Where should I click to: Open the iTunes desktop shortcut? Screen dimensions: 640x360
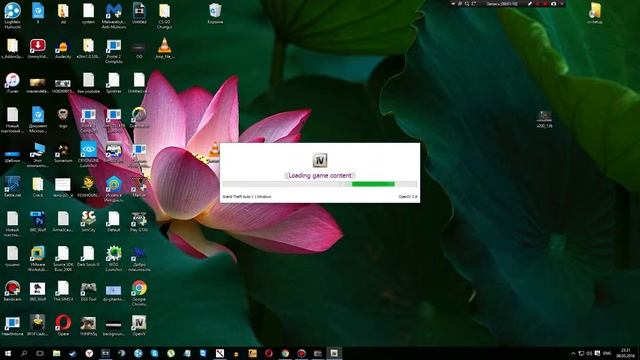coord(12,83)
